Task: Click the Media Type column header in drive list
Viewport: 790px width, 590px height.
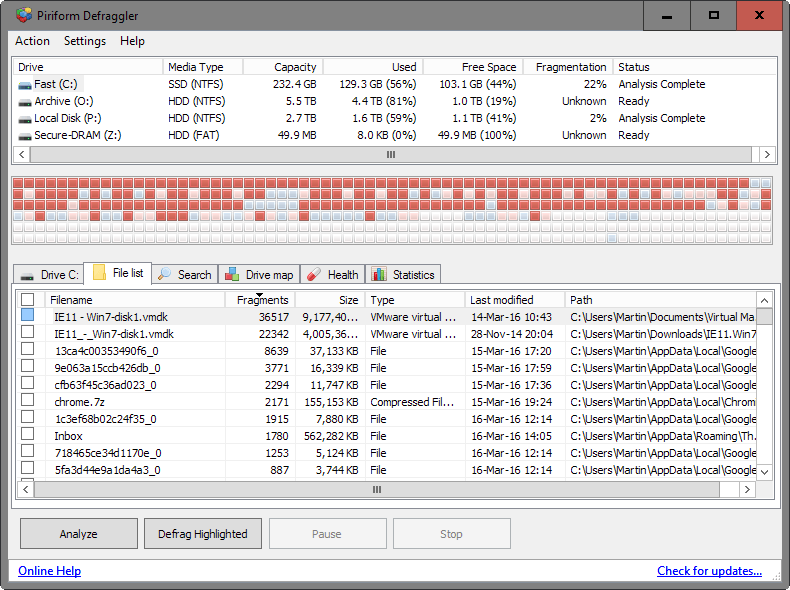Action: tap(203, 67)
